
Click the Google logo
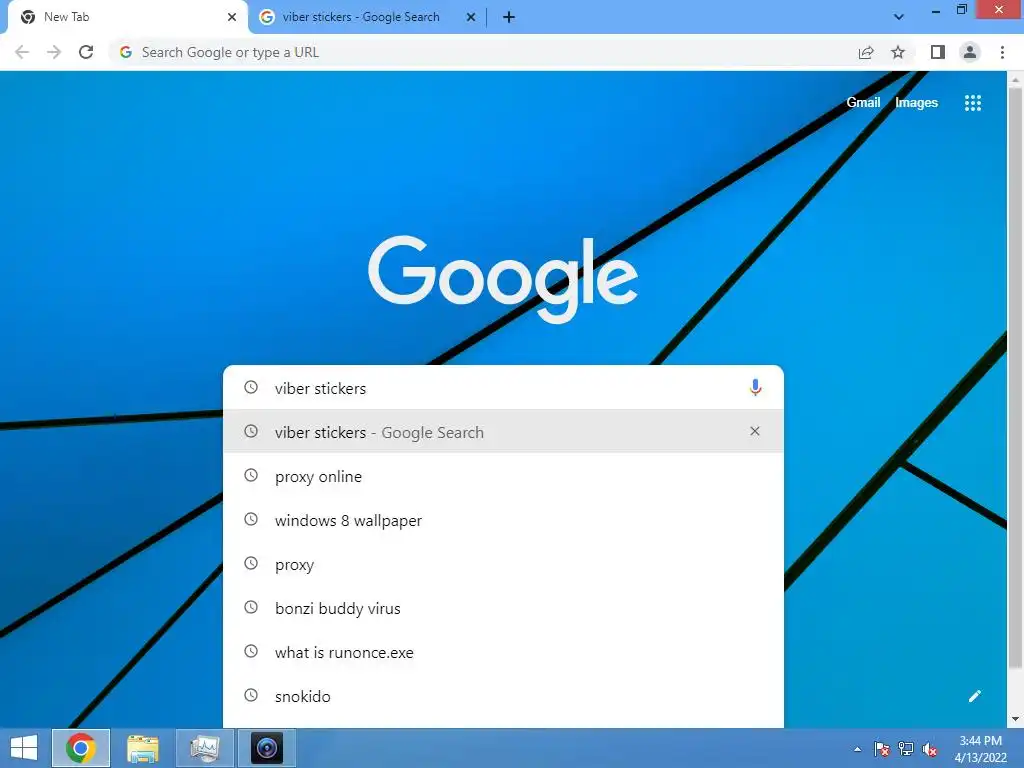tap(503, 279)
